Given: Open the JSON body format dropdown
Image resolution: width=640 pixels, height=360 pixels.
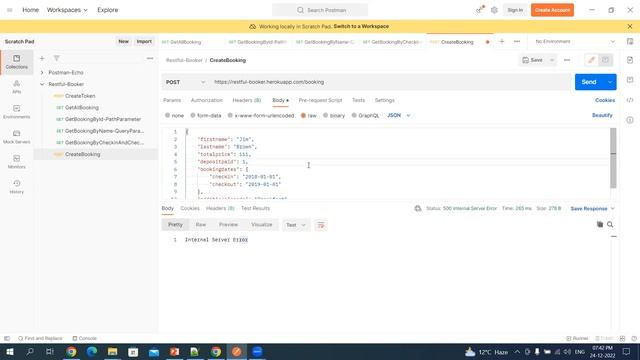Looking at the screenshot, I should pos(399,116).
